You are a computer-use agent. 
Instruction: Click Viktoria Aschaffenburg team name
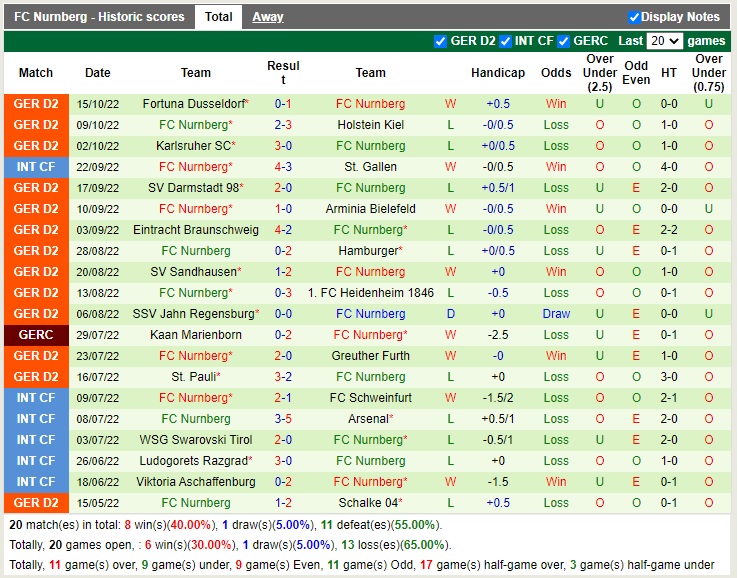click(x=196, y=482)
